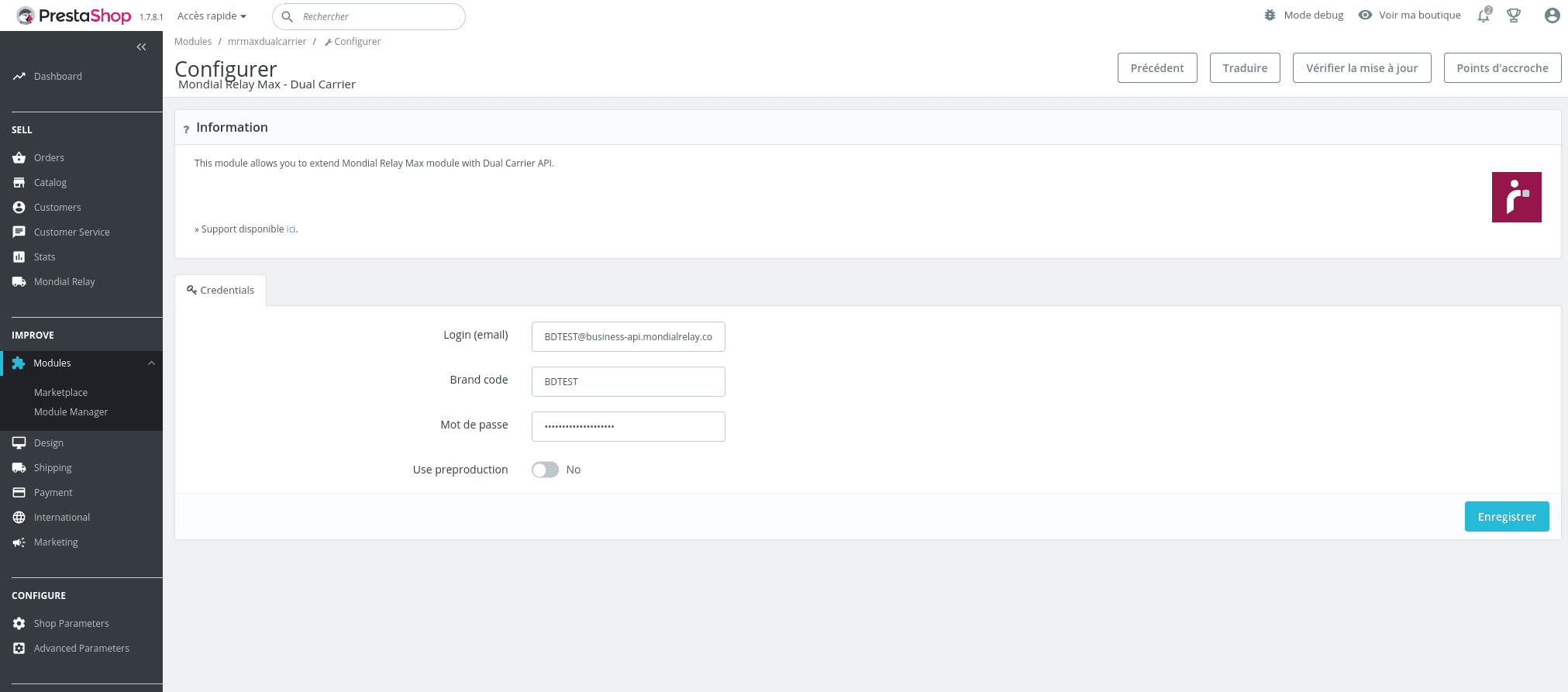Click the Mode debug bug icon

click(1270, 15)
